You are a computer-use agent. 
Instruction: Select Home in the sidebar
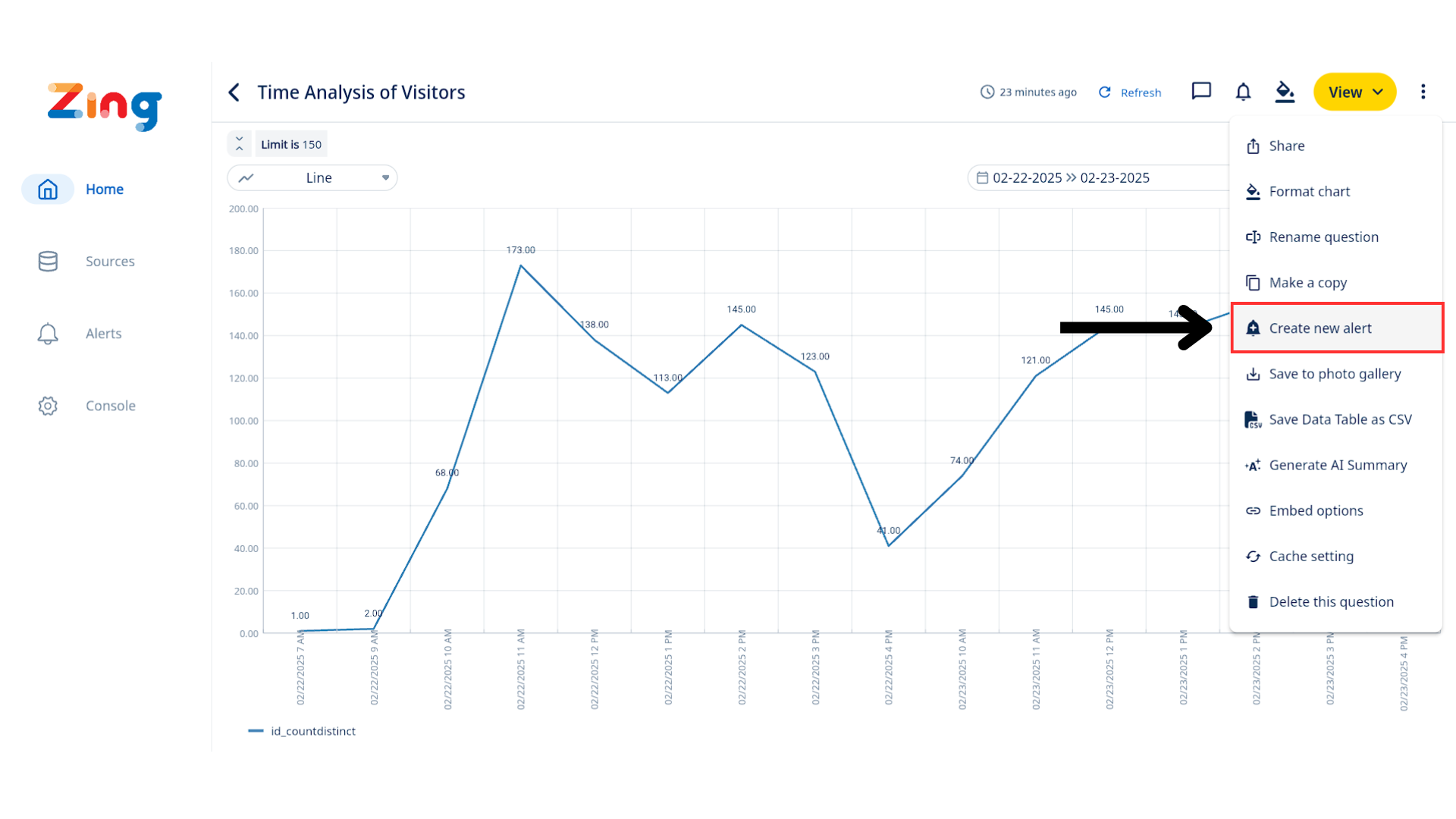[x=104, y=190]
